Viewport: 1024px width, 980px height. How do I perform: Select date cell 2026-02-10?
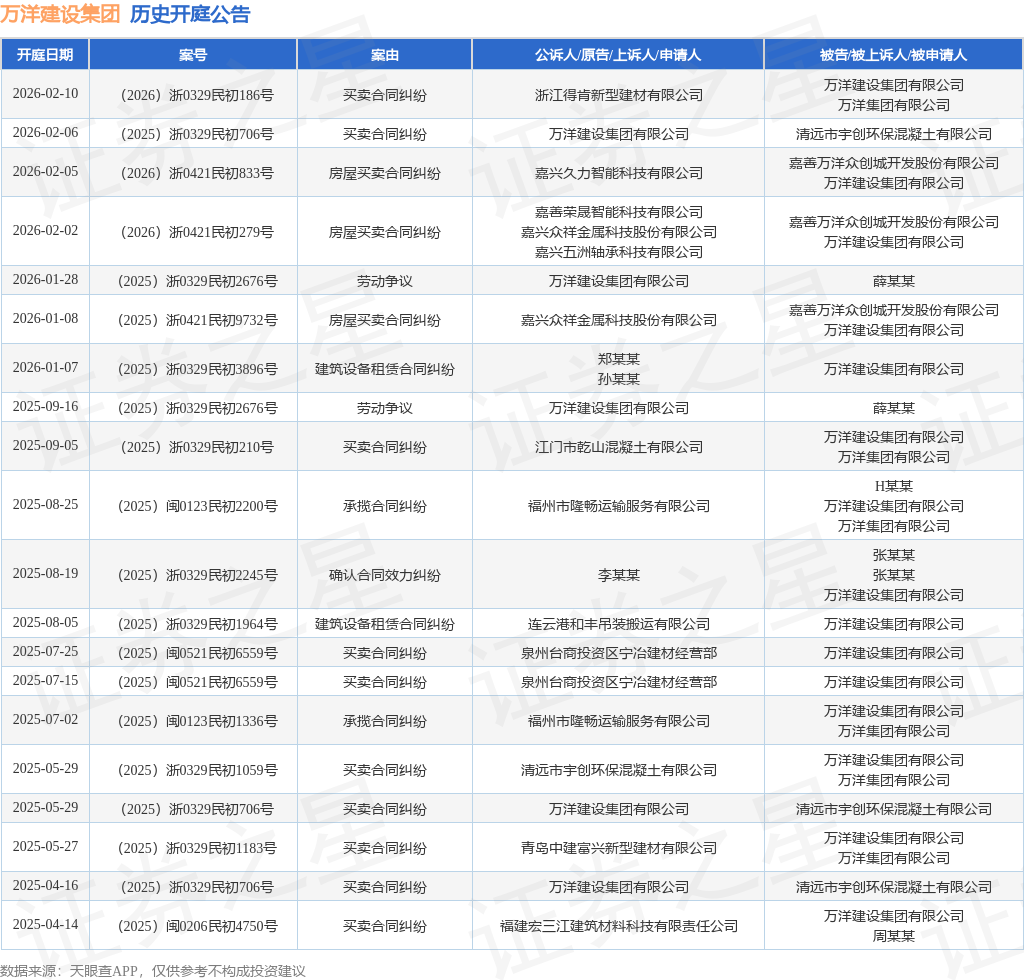[45, 93]
